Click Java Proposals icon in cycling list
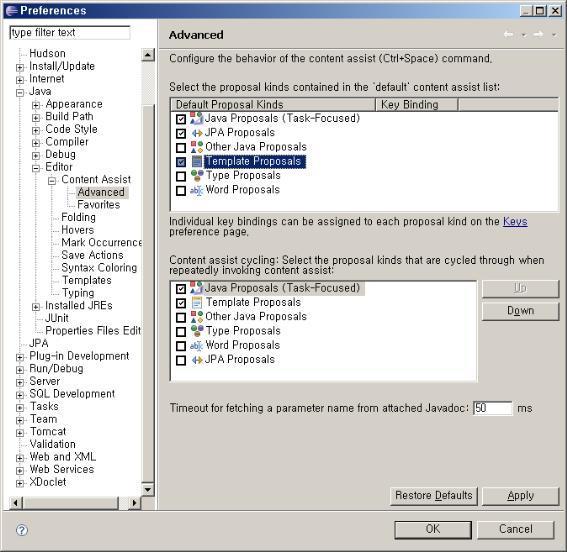Screen dimensions: 567x552 coord(196,288)
